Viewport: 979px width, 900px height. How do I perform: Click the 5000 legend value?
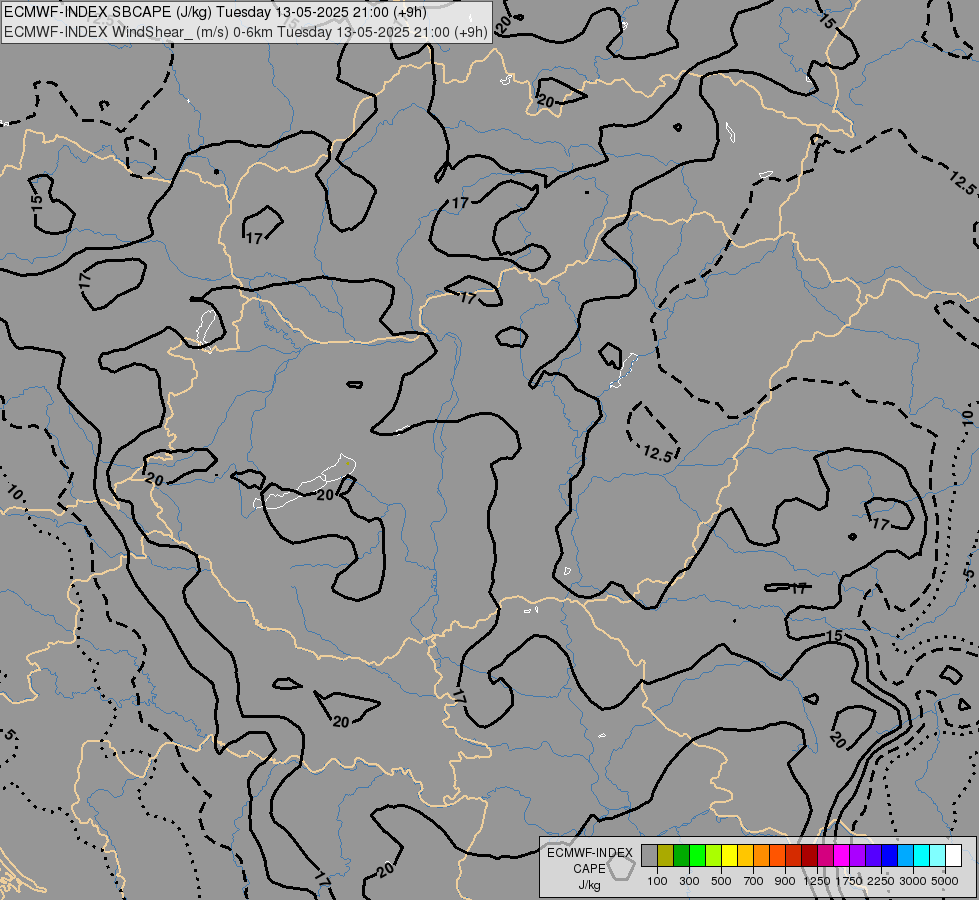coord(945,881)
